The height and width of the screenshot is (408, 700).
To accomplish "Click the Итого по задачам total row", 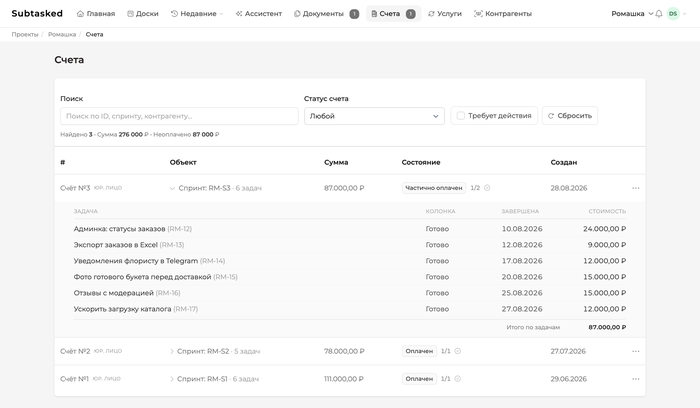I will tap(350, 327).
